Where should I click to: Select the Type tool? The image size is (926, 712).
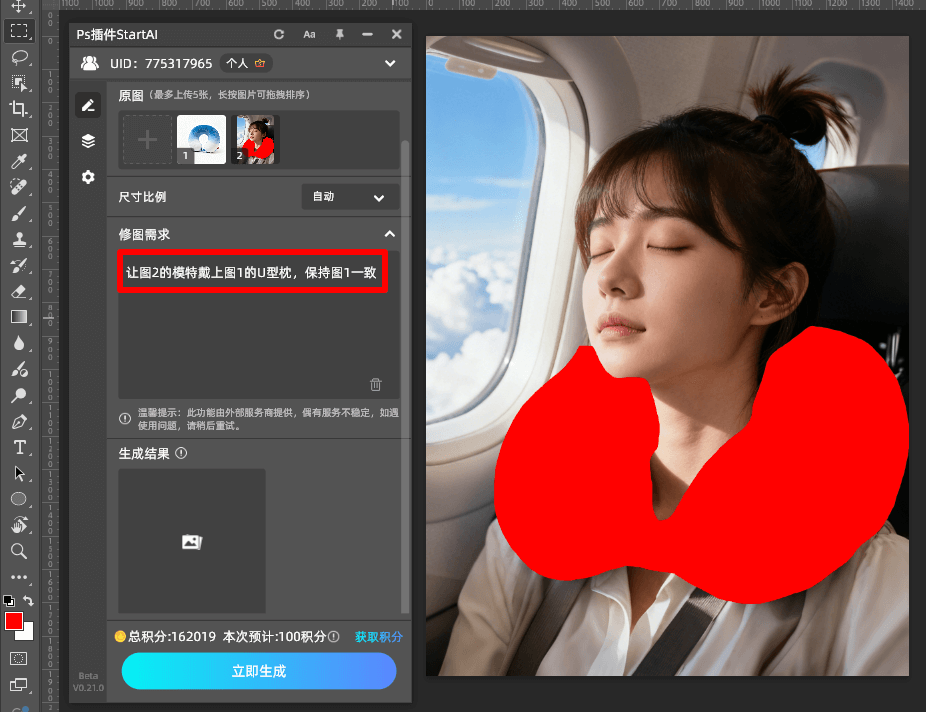click(20, 447)
